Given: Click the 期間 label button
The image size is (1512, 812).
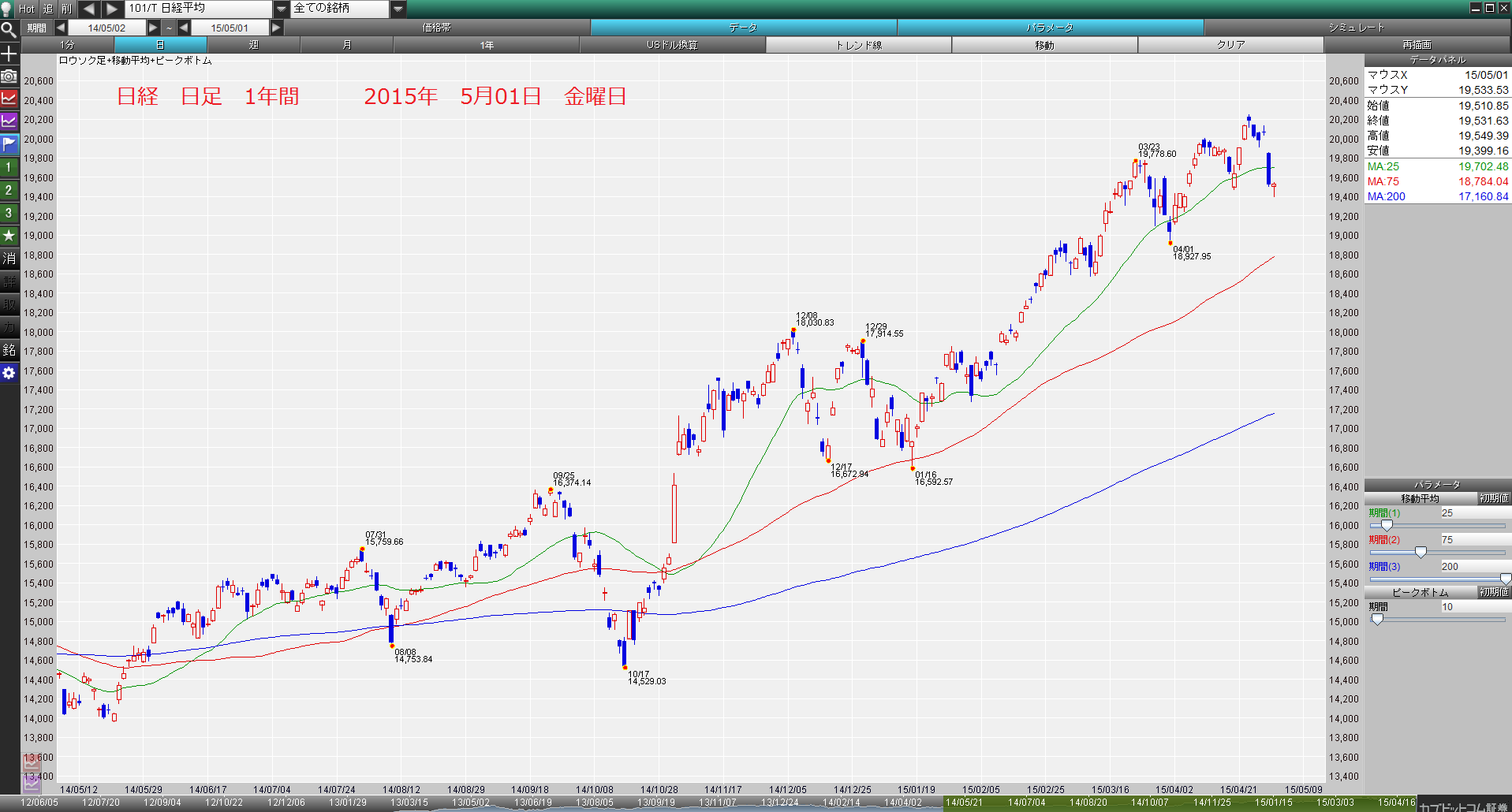Looking at the screenshot, I should [x=36, y=28].
